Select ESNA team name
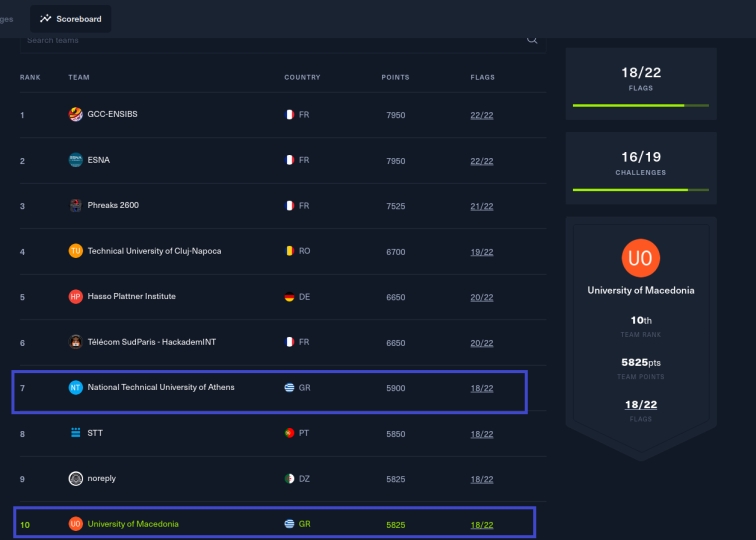756x540 pixels. pos(98,160)
